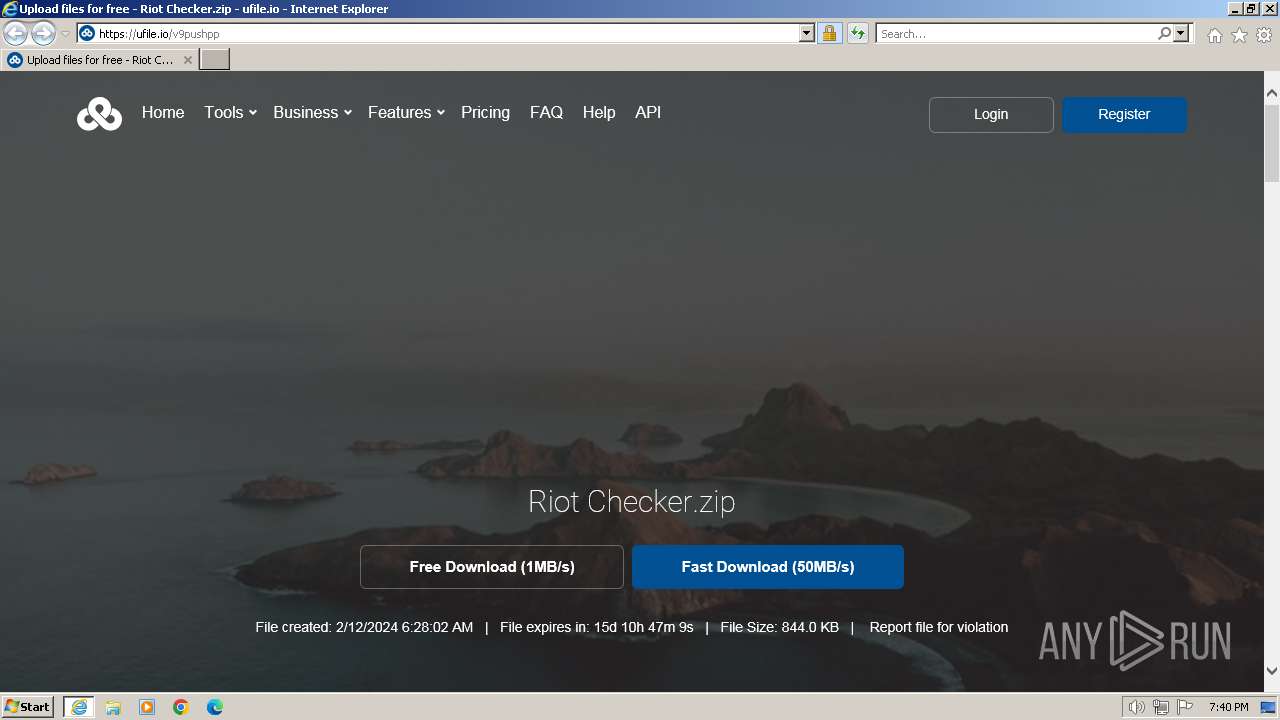Click the Login button
Viewport: 1280px width, 720px height.
pos(991,115)
